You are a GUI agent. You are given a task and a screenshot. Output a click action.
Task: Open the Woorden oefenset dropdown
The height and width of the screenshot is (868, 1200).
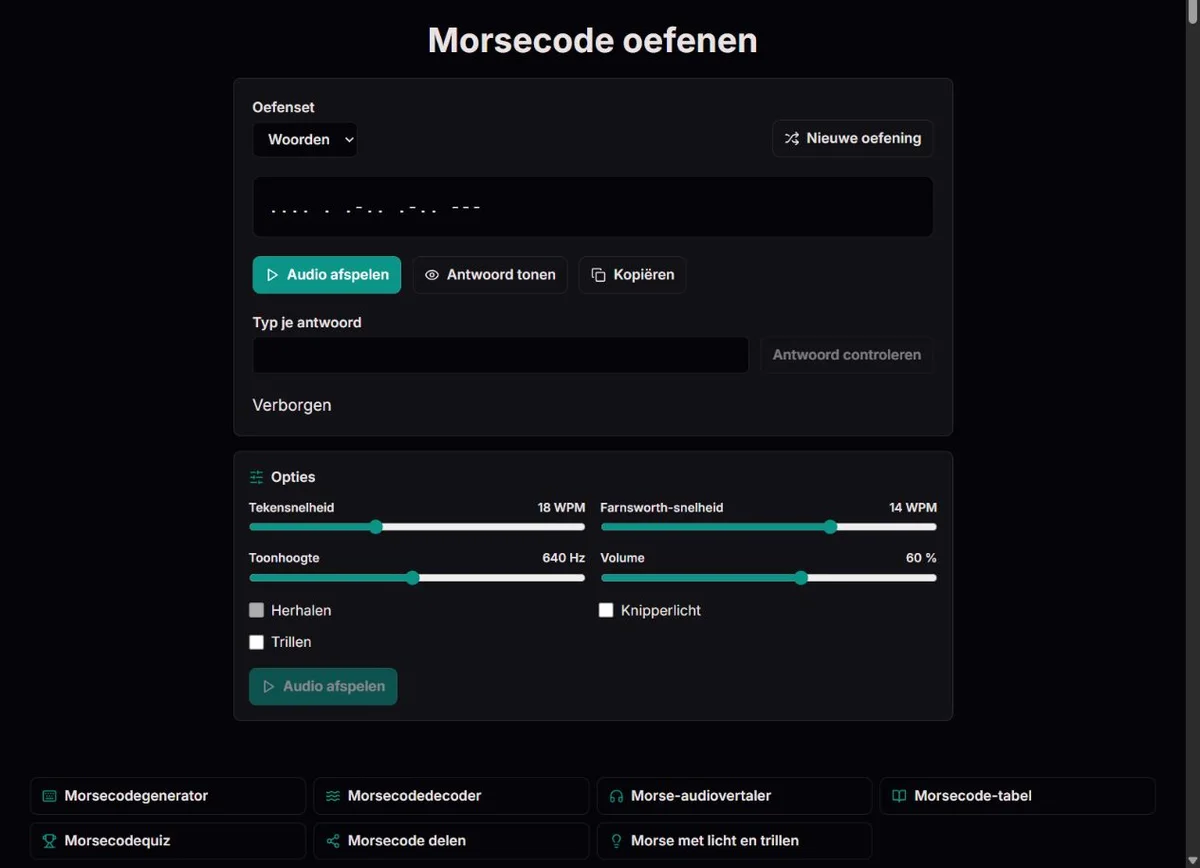point(305,140)
